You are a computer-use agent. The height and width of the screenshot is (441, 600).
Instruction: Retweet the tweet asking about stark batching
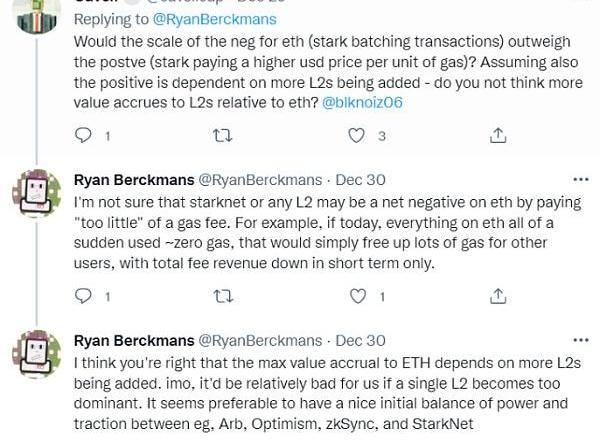coord(224,134)
